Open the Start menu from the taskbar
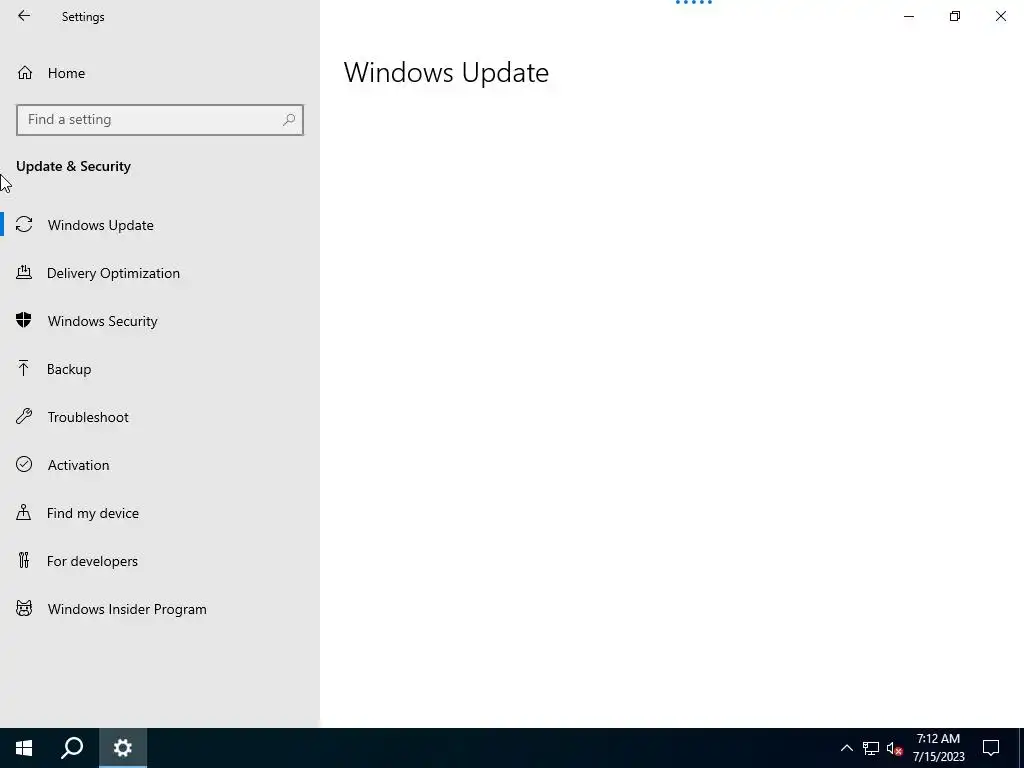The height and width of the screenshot is (768, 1024). coord(24,748)
